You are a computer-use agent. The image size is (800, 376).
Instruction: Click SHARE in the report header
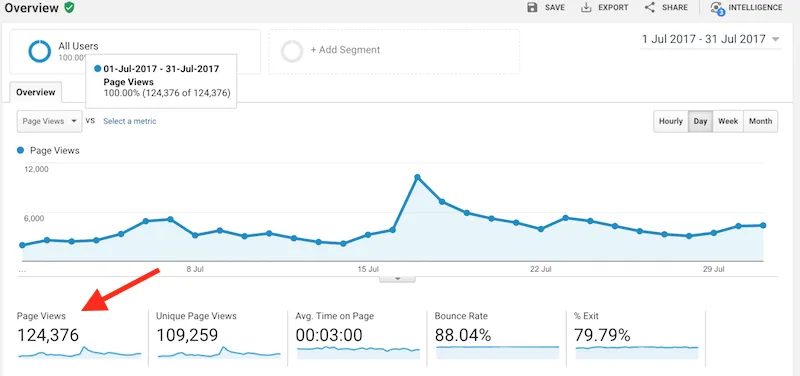coord(675,8)
